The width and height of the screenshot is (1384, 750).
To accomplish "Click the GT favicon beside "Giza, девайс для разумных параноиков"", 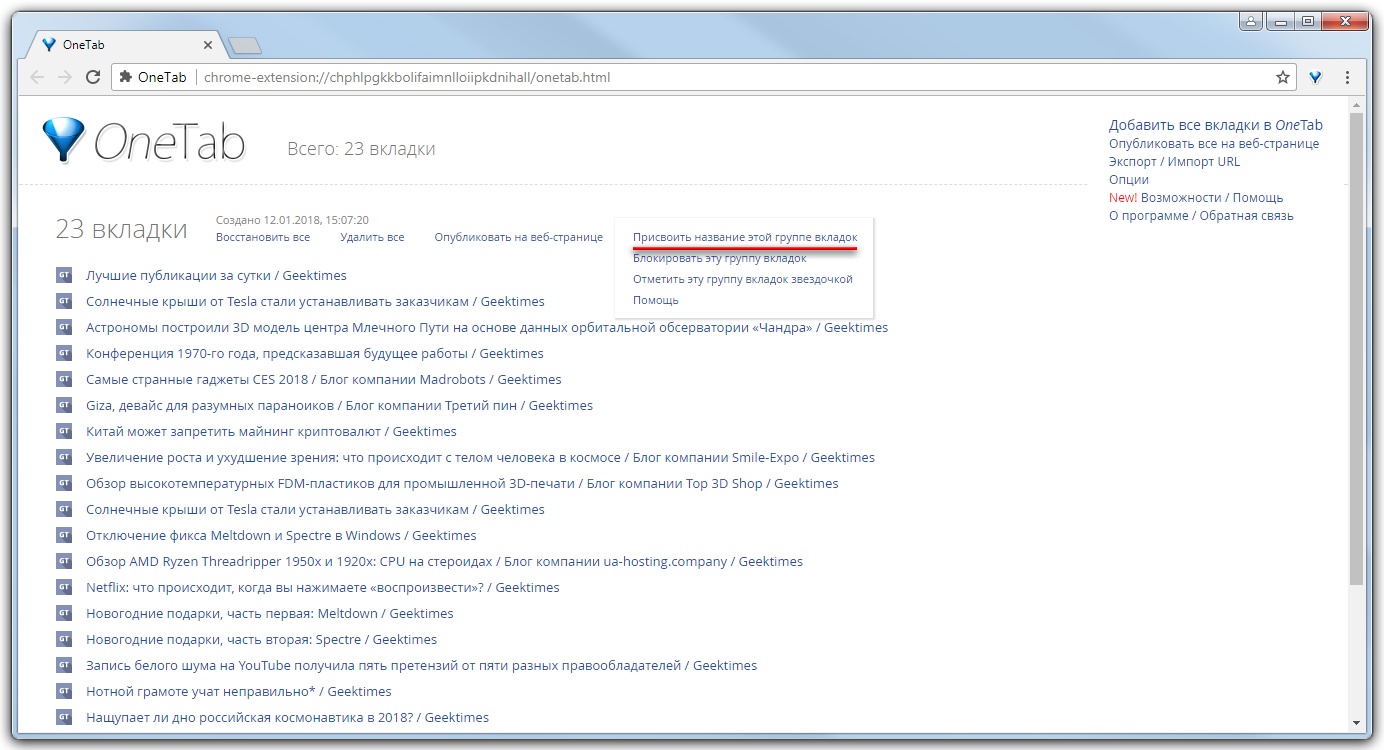I will 64,405.
